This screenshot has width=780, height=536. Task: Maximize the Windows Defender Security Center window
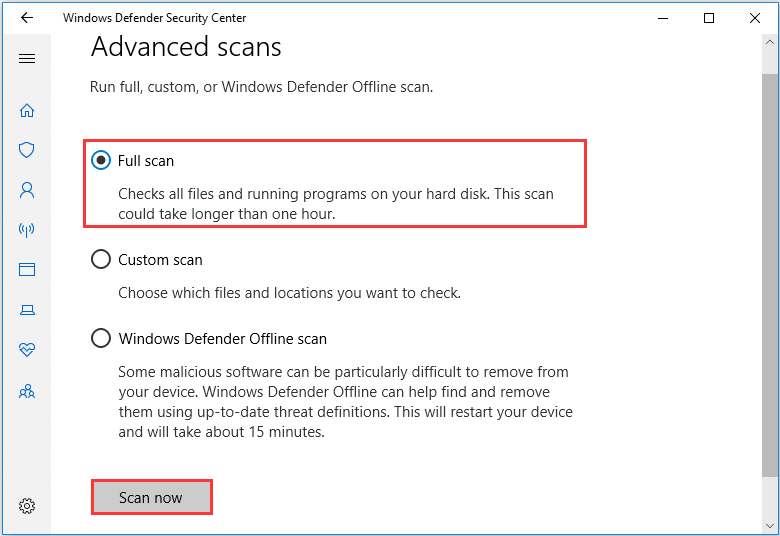pos(709,18)
